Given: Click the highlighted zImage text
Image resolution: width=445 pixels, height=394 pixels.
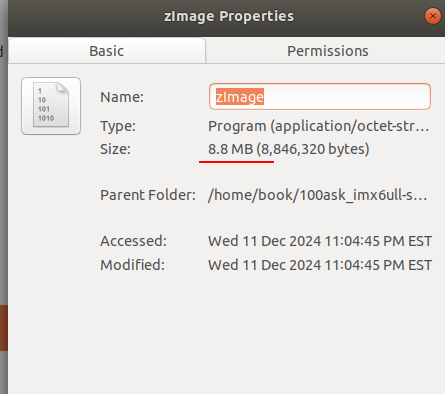Looking at the screenshot, I should 240,97.
